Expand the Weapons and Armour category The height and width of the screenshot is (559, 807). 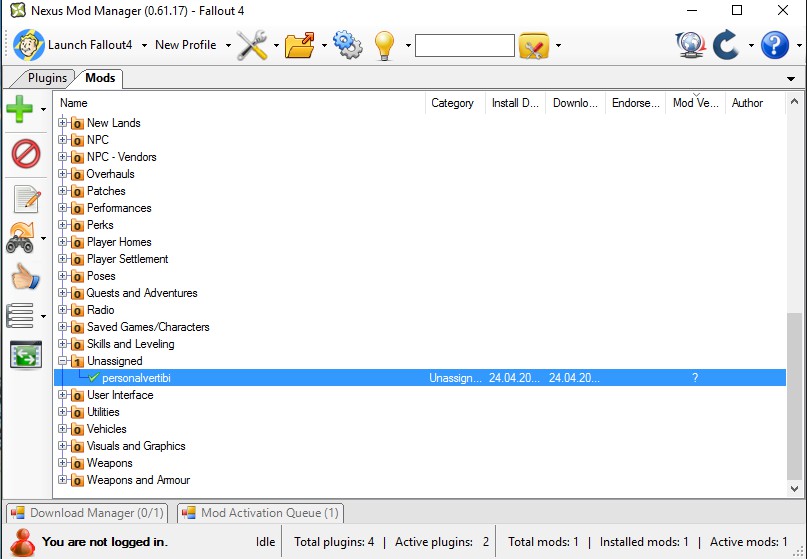pos(62,479)
